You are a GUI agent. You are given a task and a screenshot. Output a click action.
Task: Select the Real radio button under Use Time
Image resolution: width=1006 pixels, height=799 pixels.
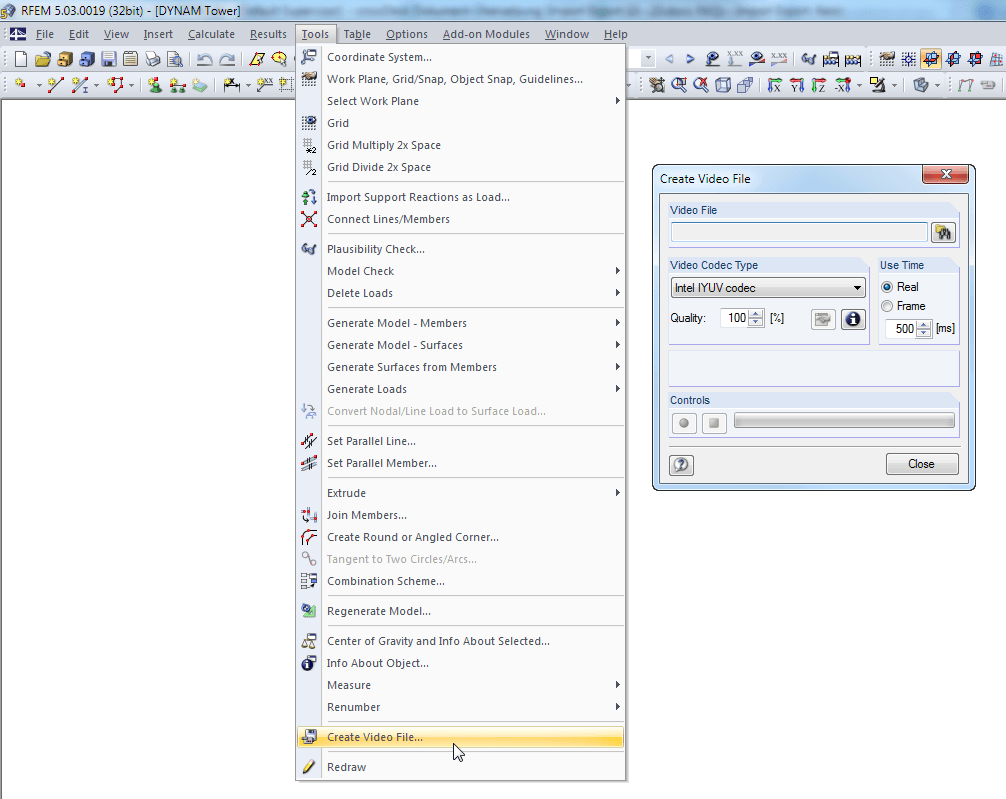tap(888, 286)
